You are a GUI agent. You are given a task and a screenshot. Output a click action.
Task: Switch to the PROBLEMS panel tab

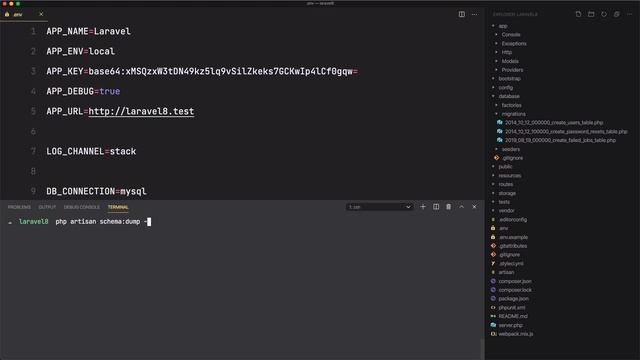(x=19, y=207)
